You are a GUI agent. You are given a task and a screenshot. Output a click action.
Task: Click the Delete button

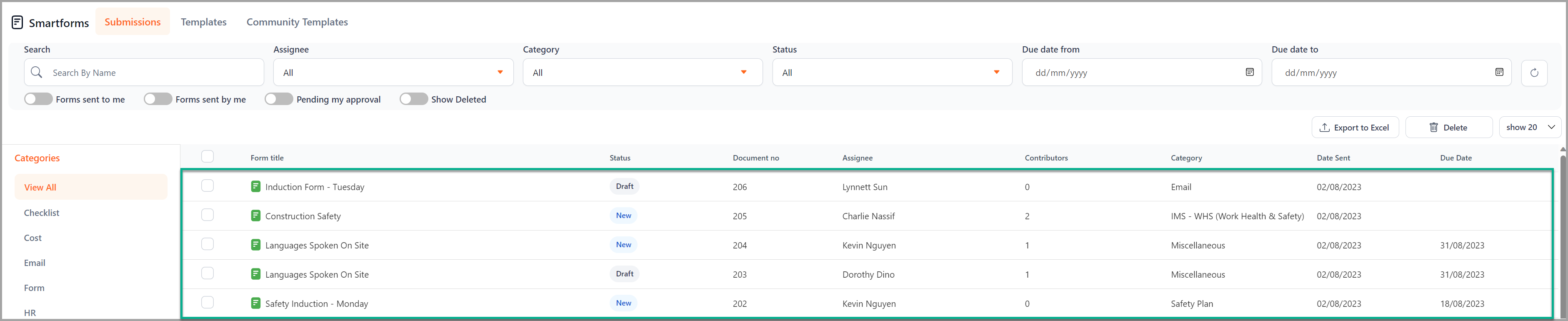coord(1449,127)
